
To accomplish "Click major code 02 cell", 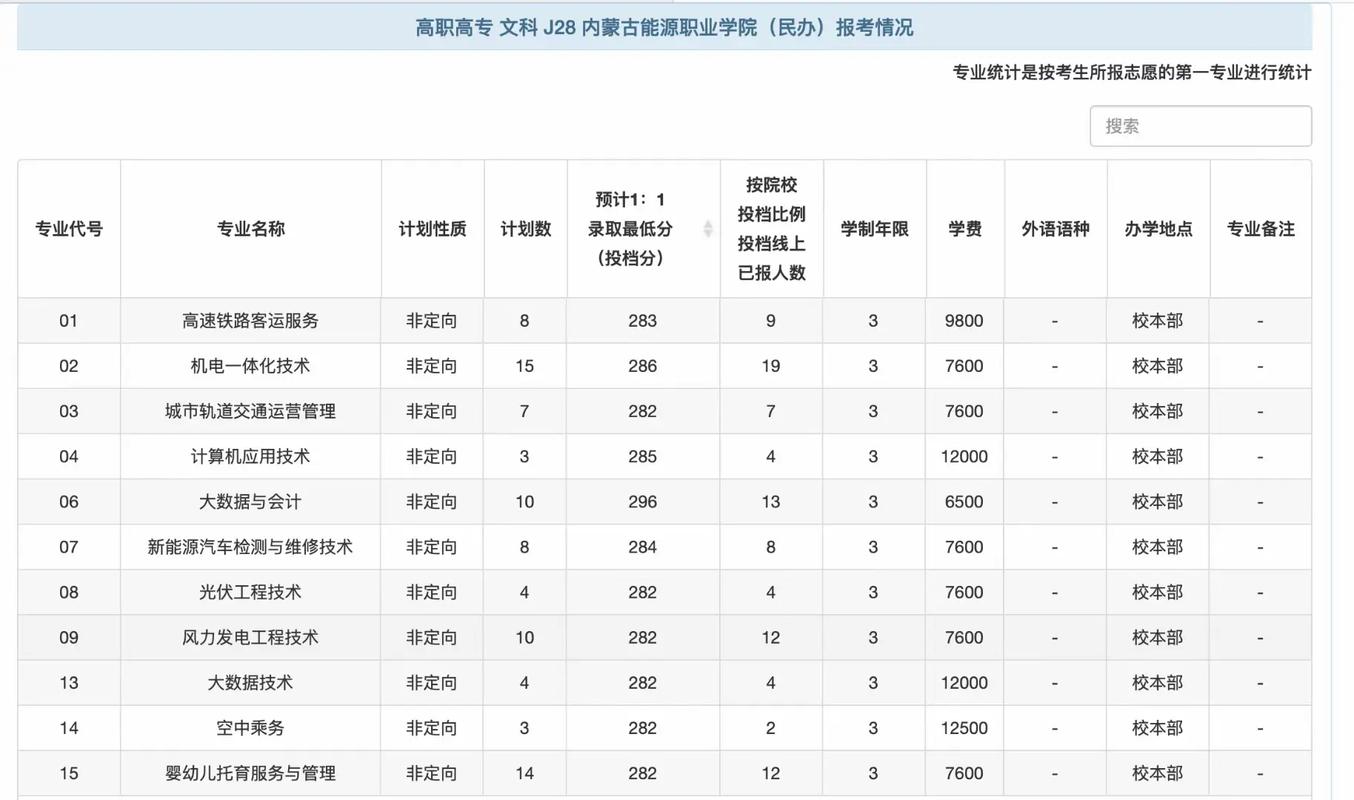I will [69, 366].
